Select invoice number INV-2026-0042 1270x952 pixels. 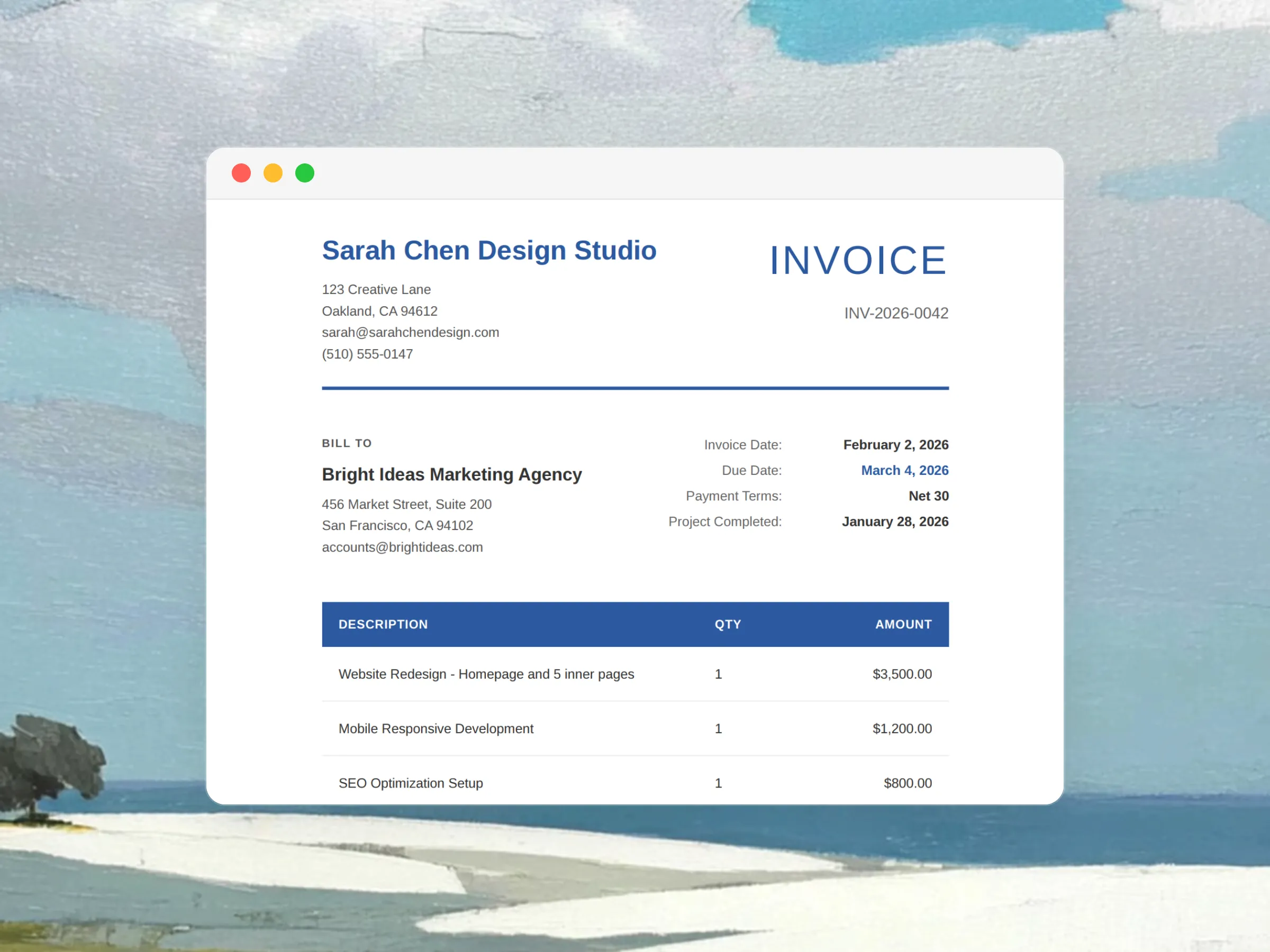tap(896, 313)
